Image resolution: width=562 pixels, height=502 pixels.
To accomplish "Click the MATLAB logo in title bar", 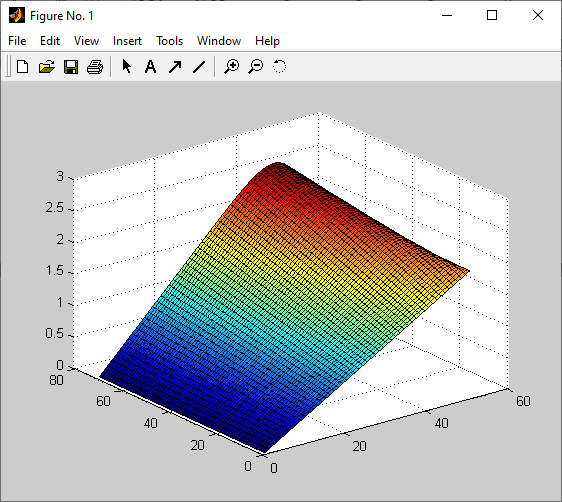I will pos(17,15).
